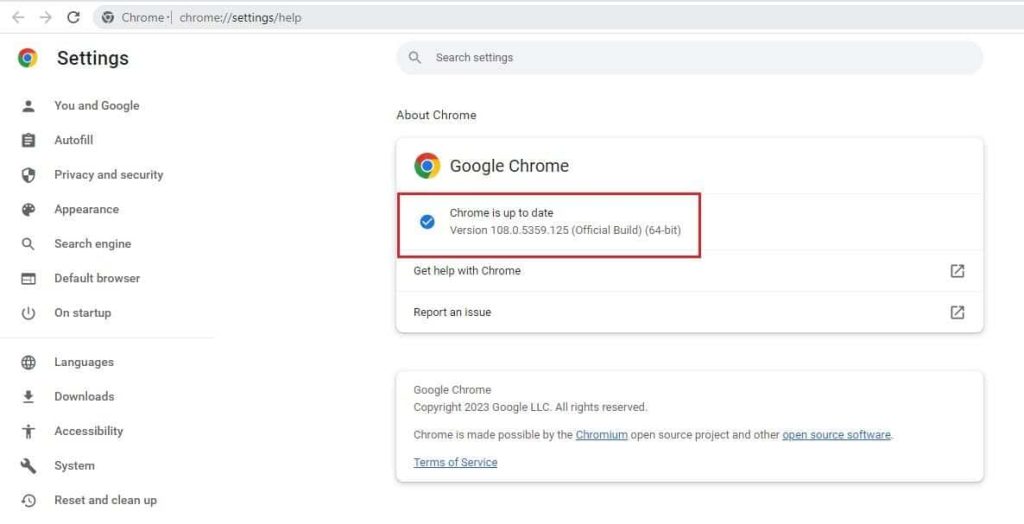Click the Privacy and security shield icon
The image size is (1024, 524).
pyautogui.click(x=28, y=175)
